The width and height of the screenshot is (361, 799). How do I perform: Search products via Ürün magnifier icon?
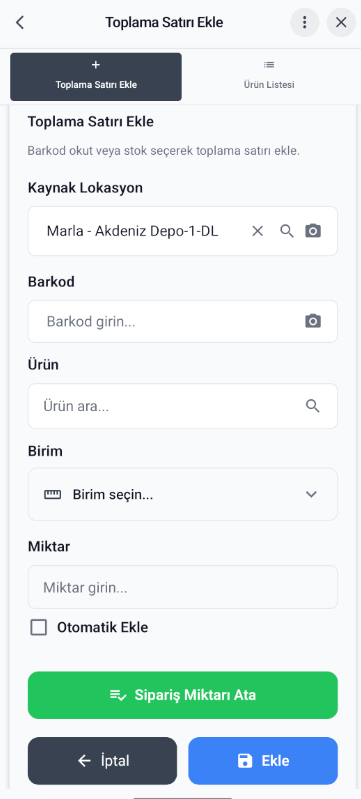[x=313, y=406]
